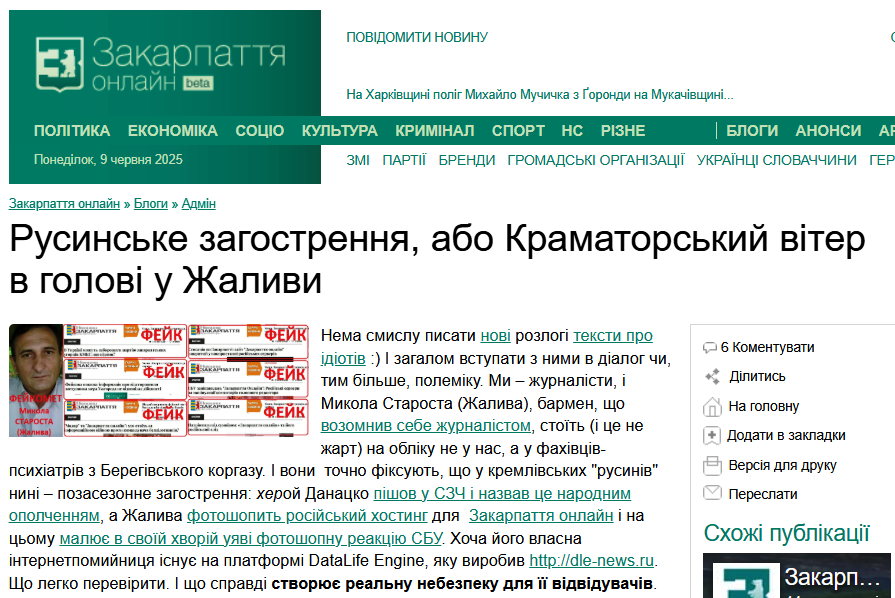Click the envelope icon beside Переслати
Screen dimensions: 895x598
pos(712,493)
